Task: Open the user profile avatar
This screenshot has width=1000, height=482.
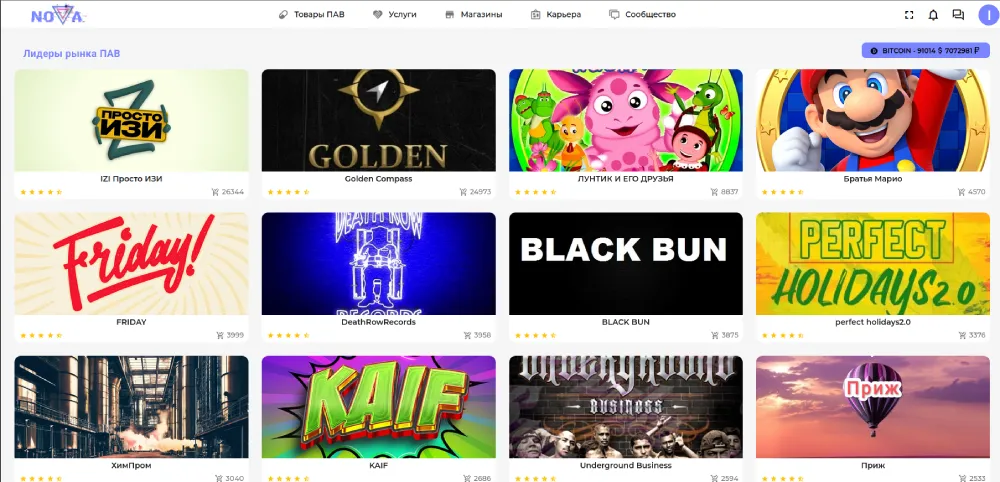Action: tap(988, 15)
